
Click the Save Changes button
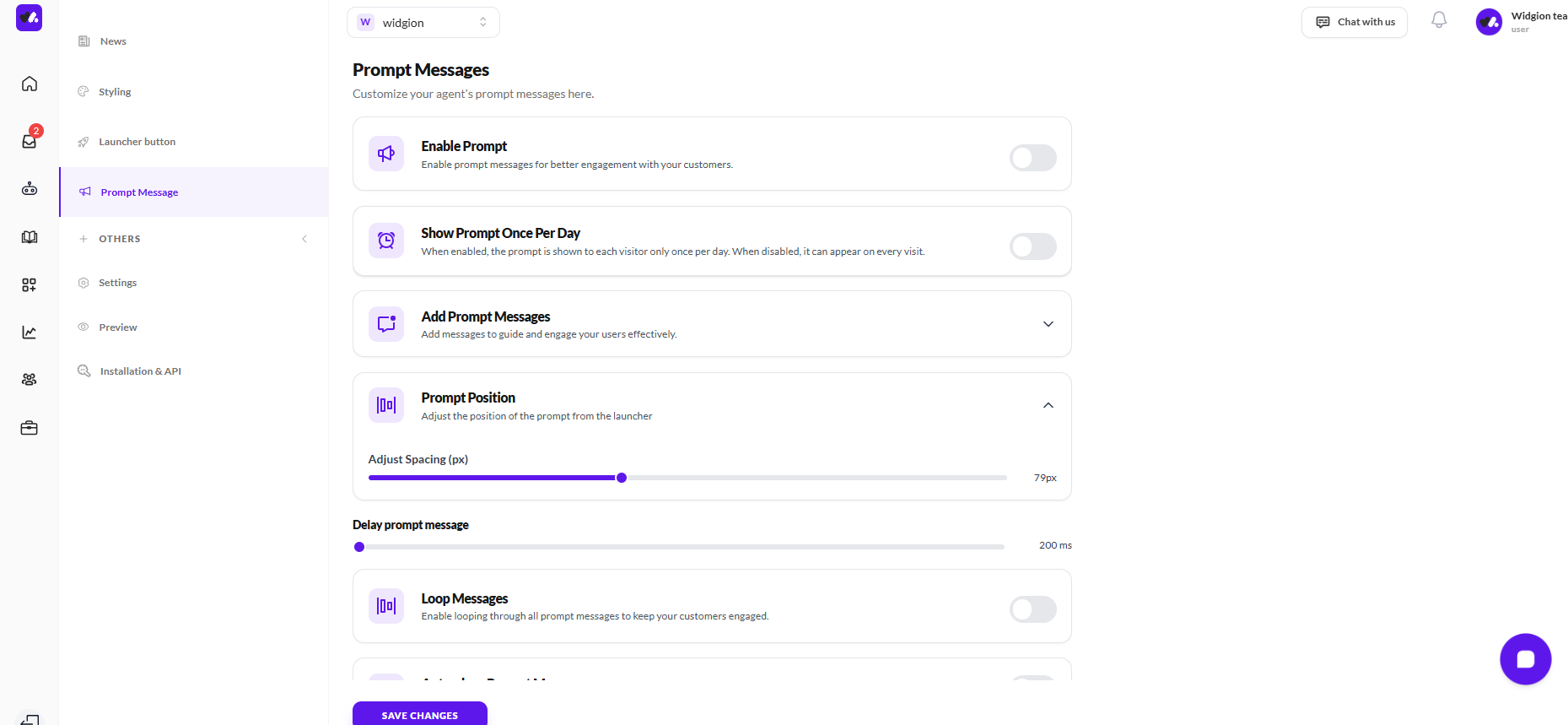[x=420, y=714]
